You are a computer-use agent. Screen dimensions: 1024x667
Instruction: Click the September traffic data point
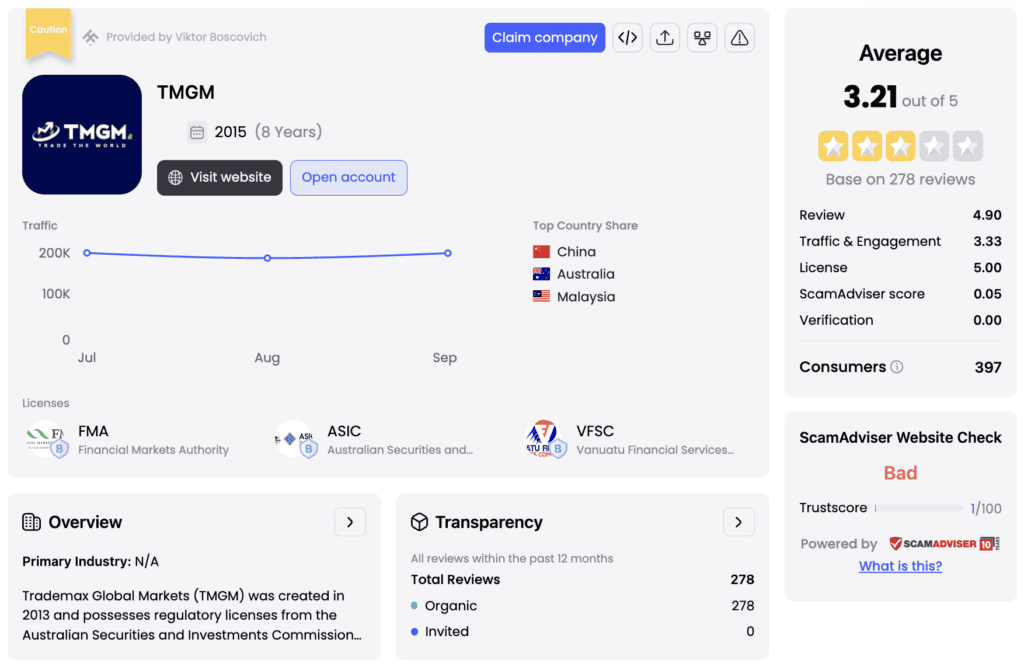coord(448,253)
